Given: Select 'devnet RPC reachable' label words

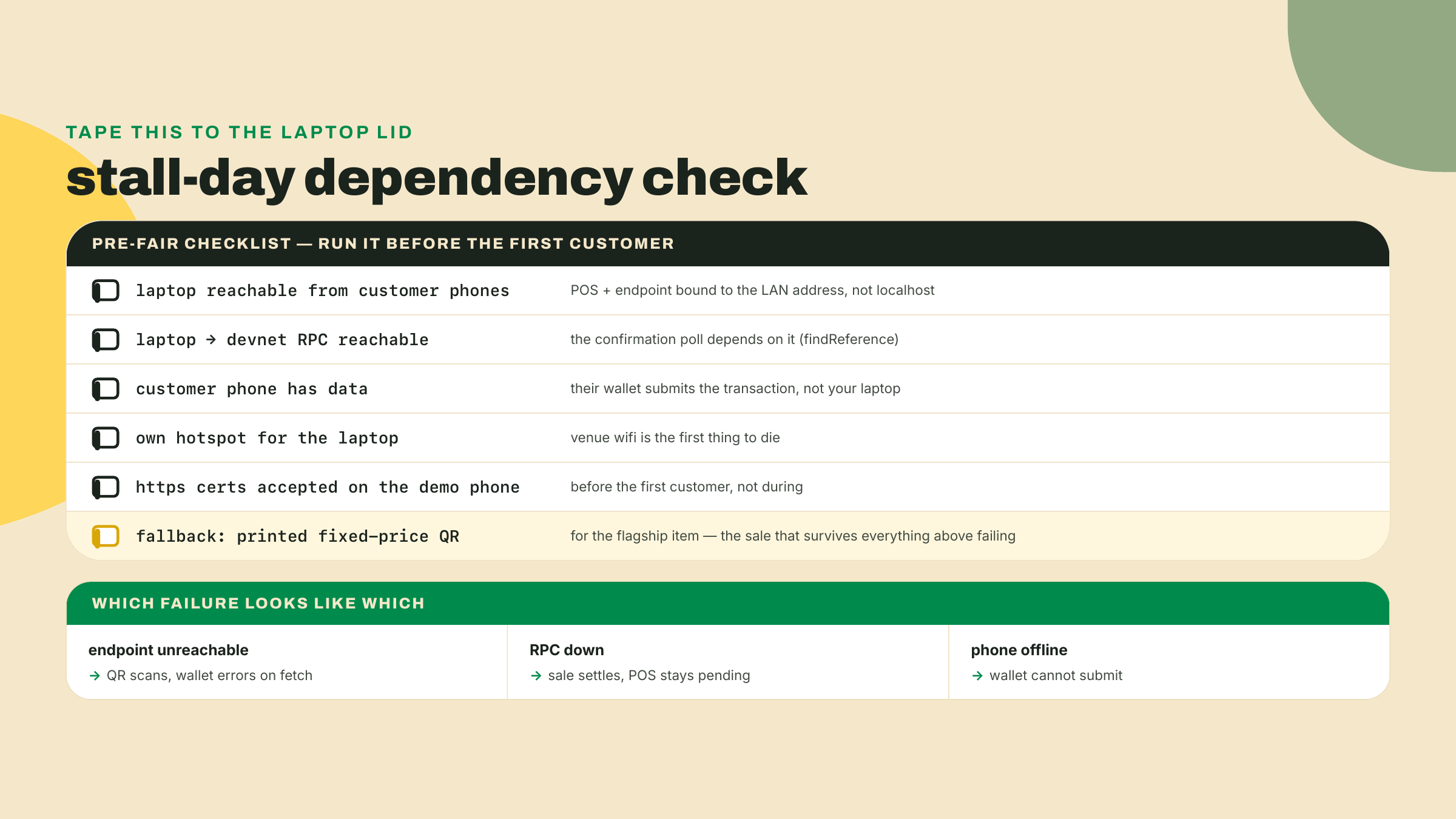Looking at the screenshot, I should 328,340.
